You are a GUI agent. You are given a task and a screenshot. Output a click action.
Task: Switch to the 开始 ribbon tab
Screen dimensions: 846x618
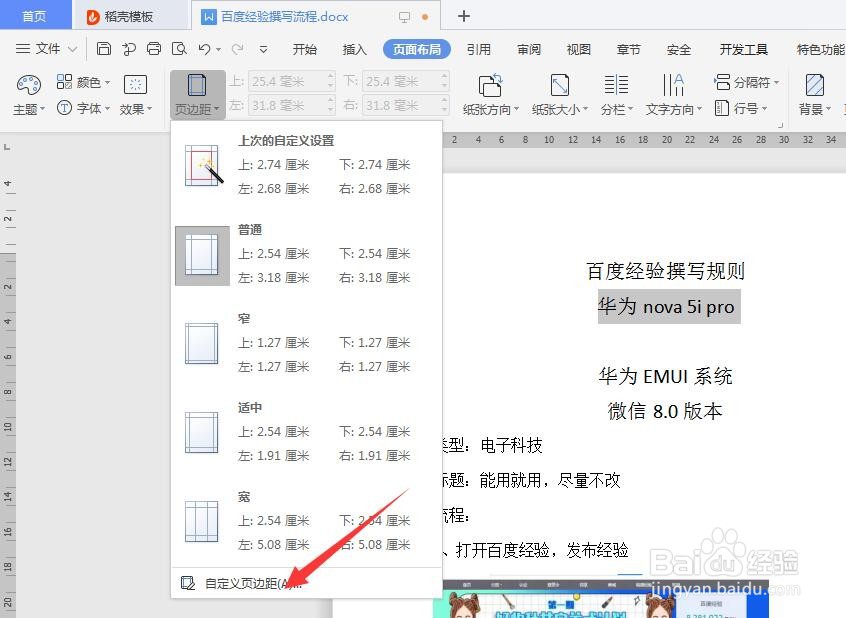coord(305,50)
